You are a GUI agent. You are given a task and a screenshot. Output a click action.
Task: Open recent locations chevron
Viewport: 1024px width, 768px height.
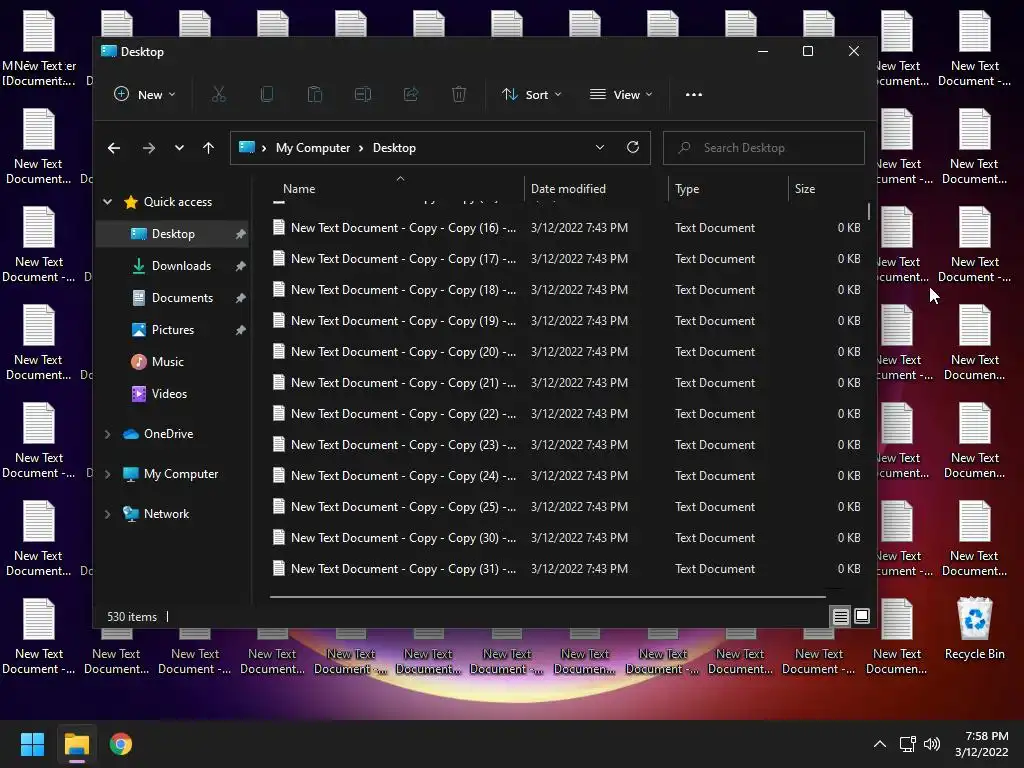(179, 148)
